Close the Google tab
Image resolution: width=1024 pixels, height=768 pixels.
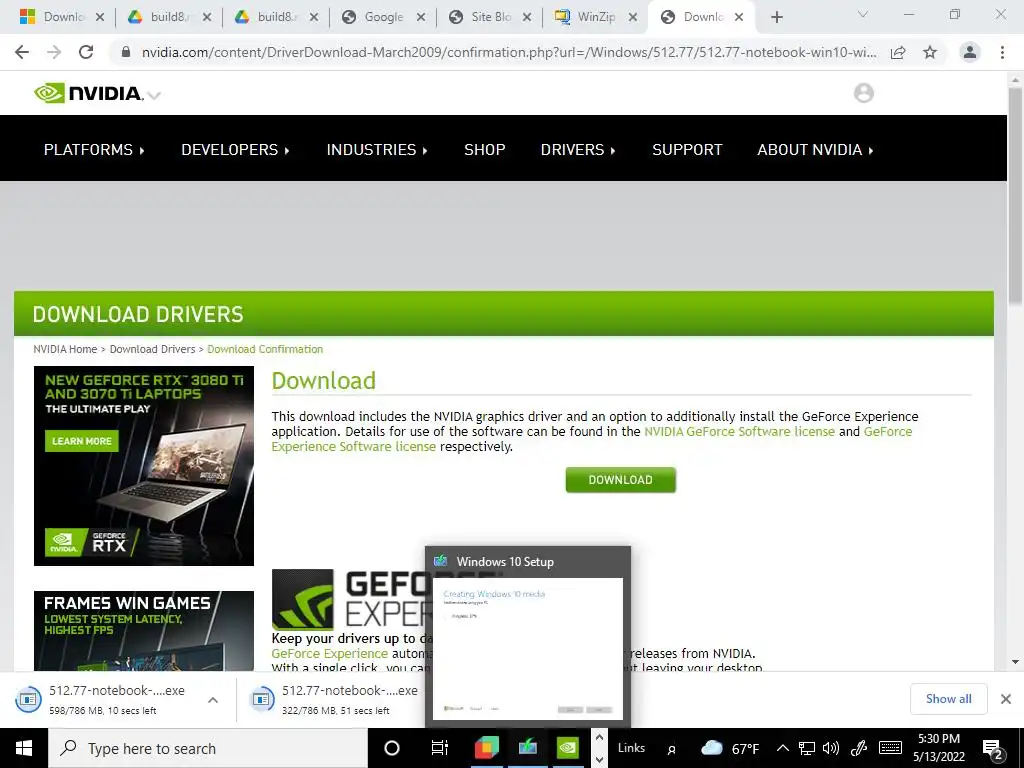pos(421,18)
